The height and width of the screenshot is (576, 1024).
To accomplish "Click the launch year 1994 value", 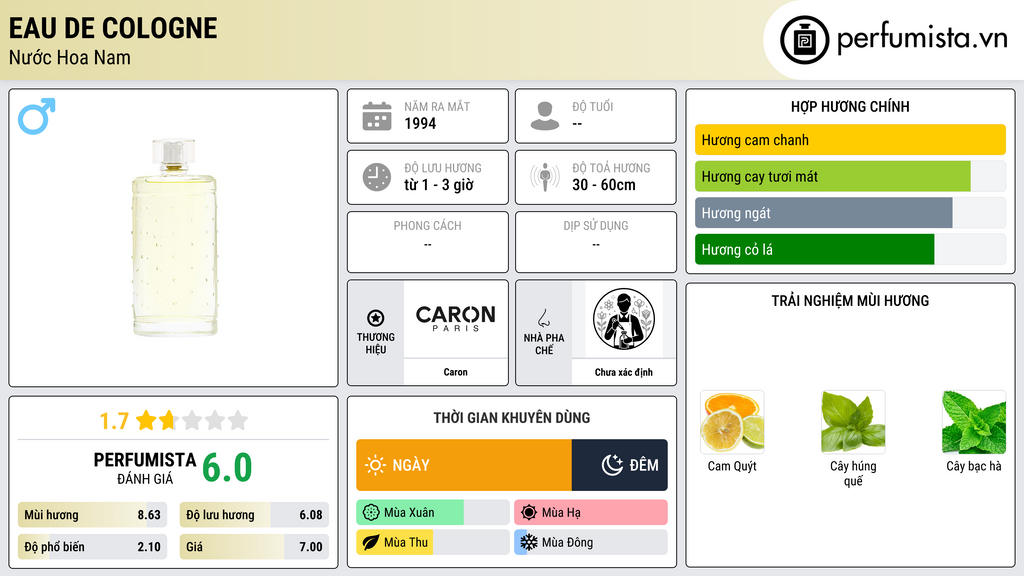I will tap(420, 123).
